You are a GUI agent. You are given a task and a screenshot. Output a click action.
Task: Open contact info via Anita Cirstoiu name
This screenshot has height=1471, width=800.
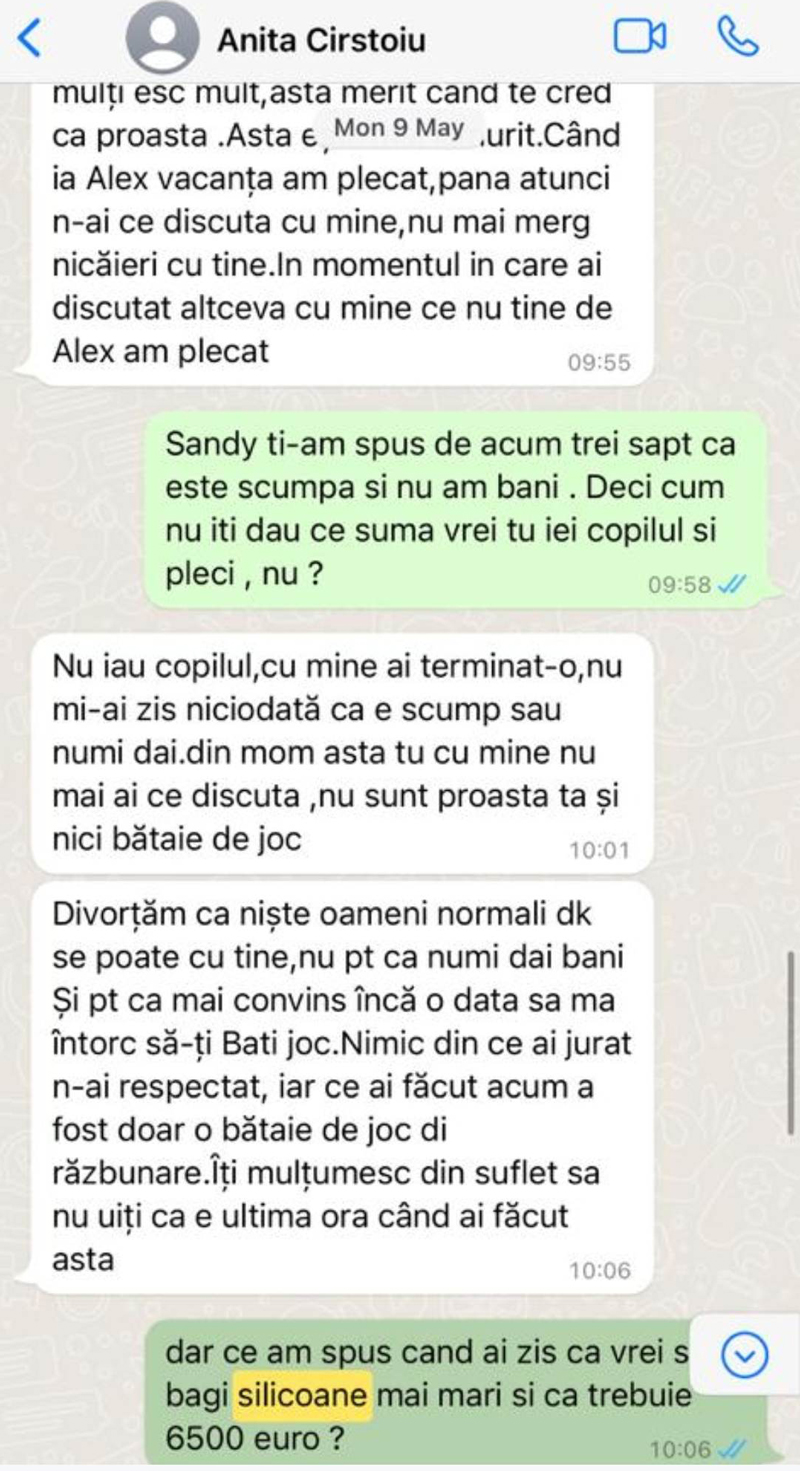(x=321, y=40)
